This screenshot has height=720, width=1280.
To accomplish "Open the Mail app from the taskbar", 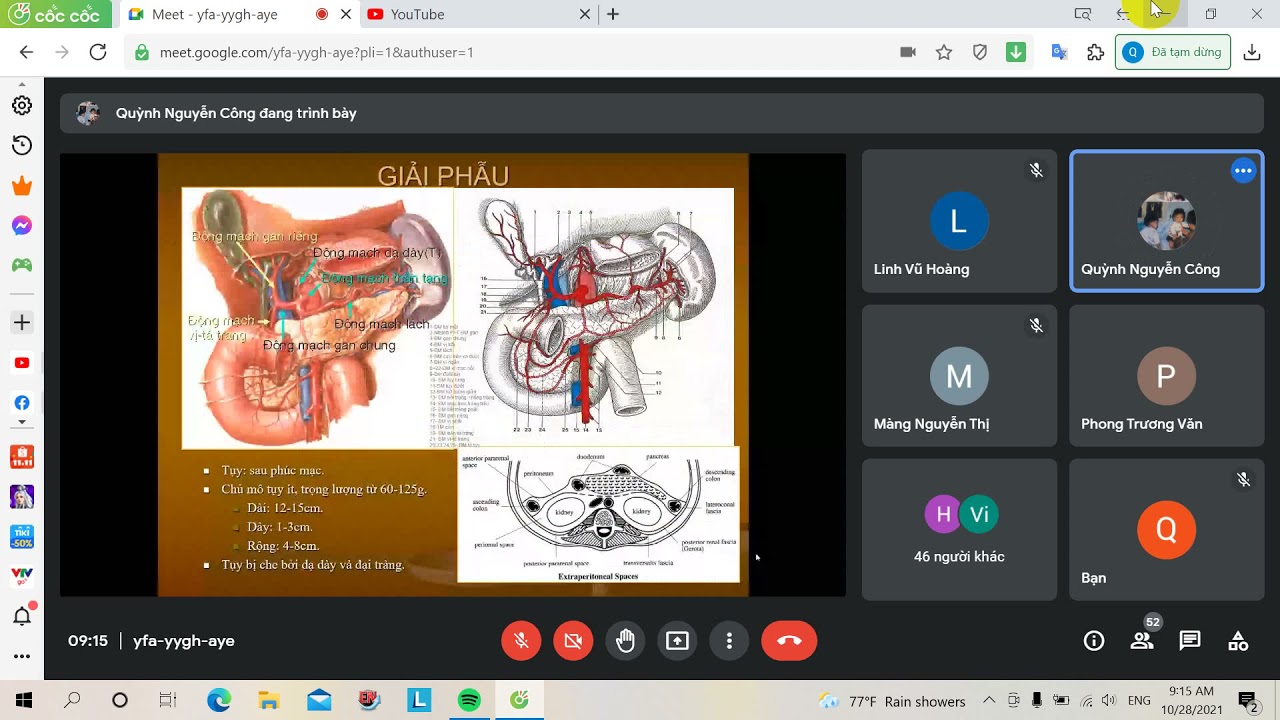I will point(319,700).
